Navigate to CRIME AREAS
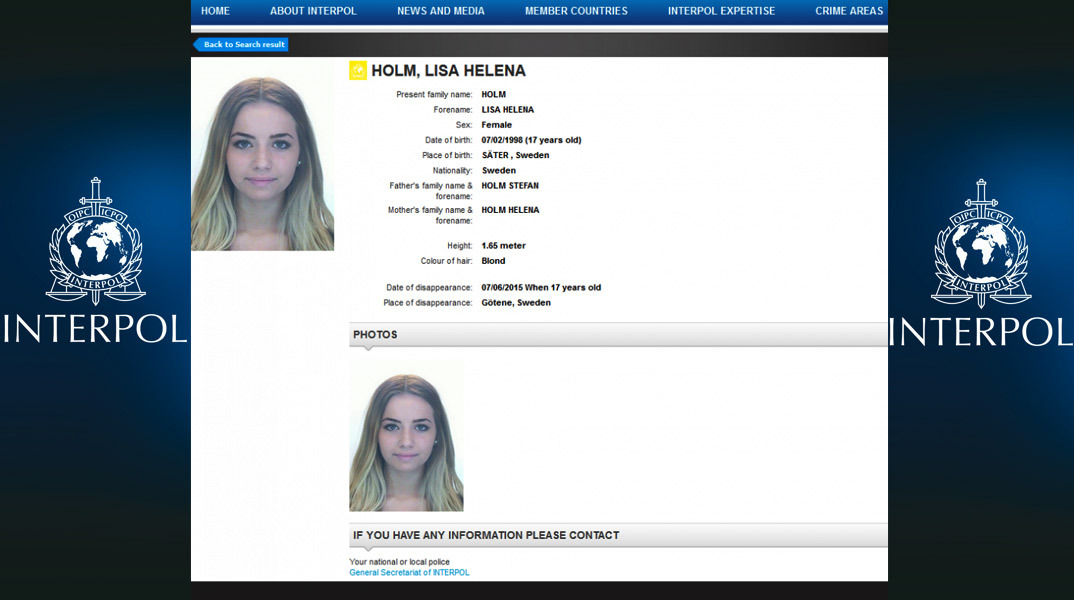 [849, 11]
